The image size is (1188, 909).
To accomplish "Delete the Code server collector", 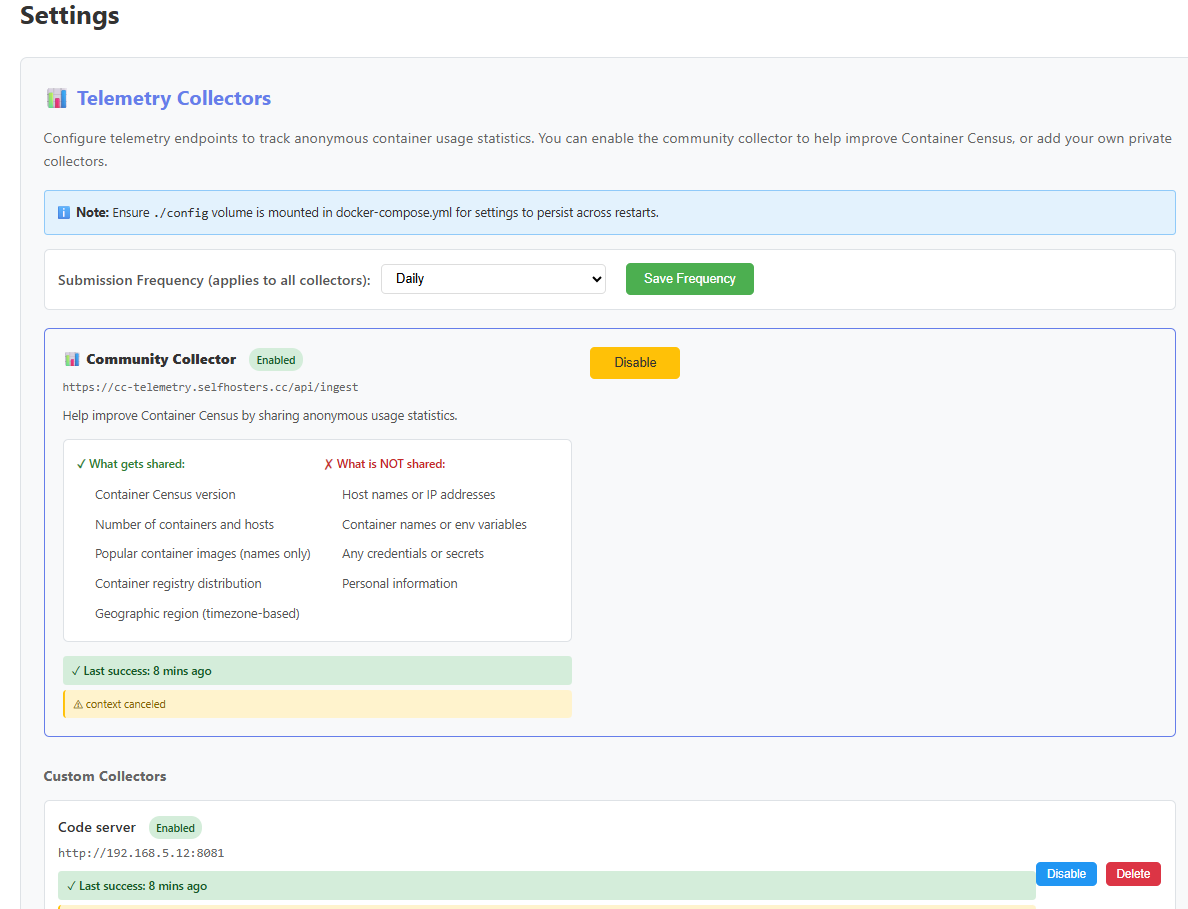I will click(x=1133, y=874).
